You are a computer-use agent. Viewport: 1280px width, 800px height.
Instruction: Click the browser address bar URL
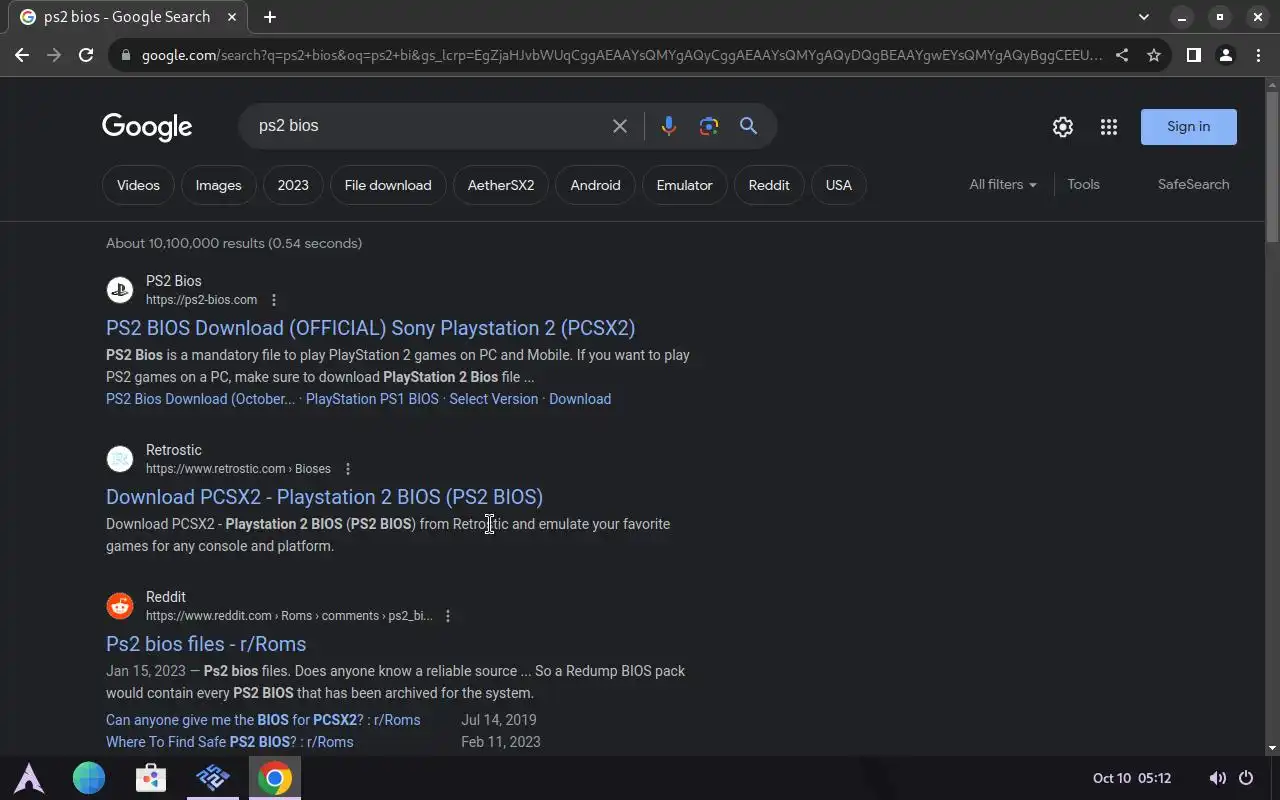tap(620, 55)
